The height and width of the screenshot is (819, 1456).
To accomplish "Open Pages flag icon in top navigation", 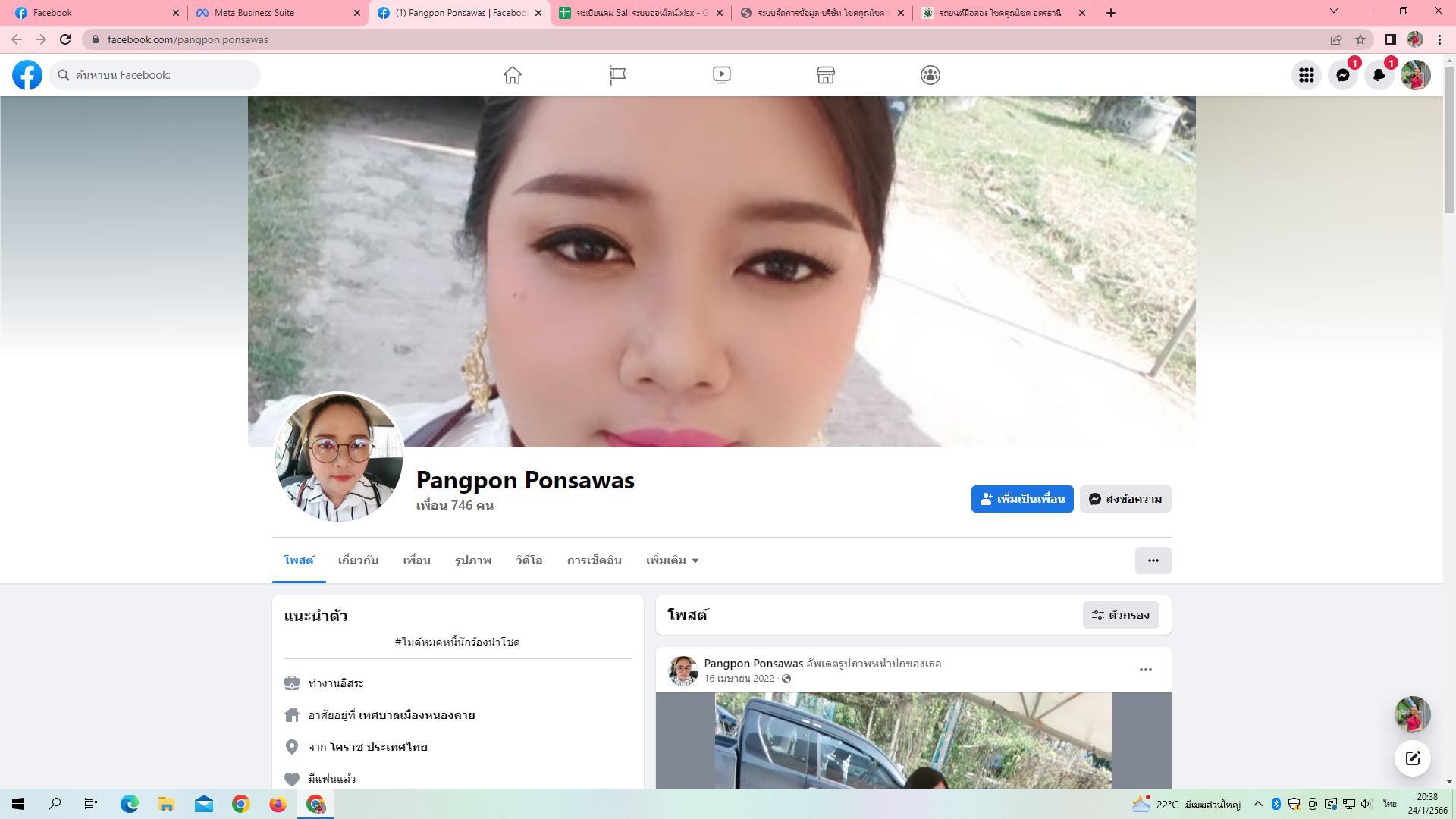I will (617, 75).
